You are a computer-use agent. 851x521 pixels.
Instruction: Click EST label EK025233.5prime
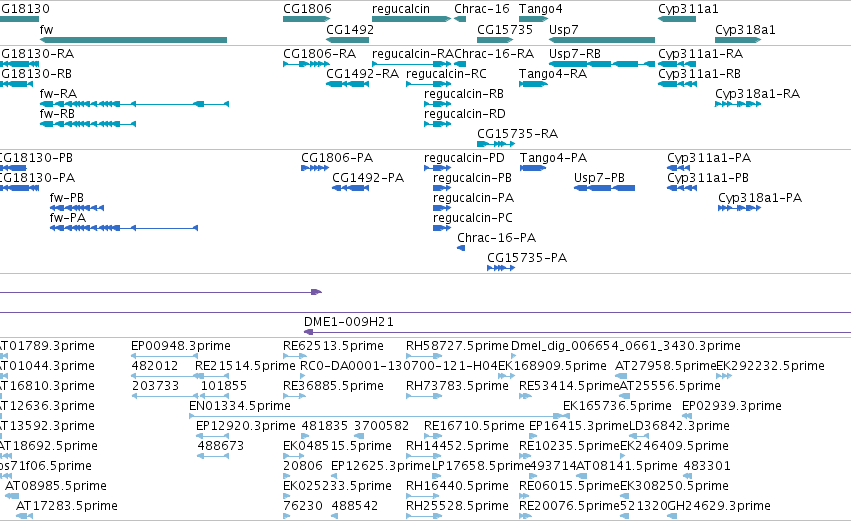click(x=338, y=486)
